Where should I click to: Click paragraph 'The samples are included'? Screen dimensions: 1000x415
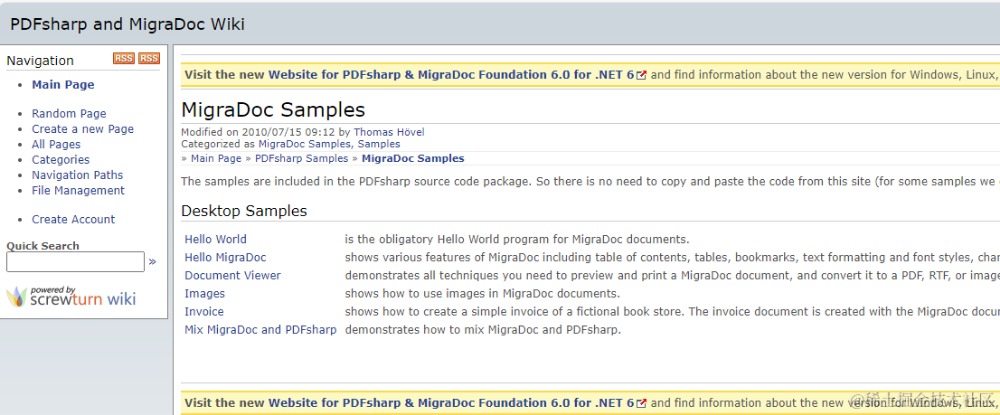pyautogui.click(x=591, y=181)
